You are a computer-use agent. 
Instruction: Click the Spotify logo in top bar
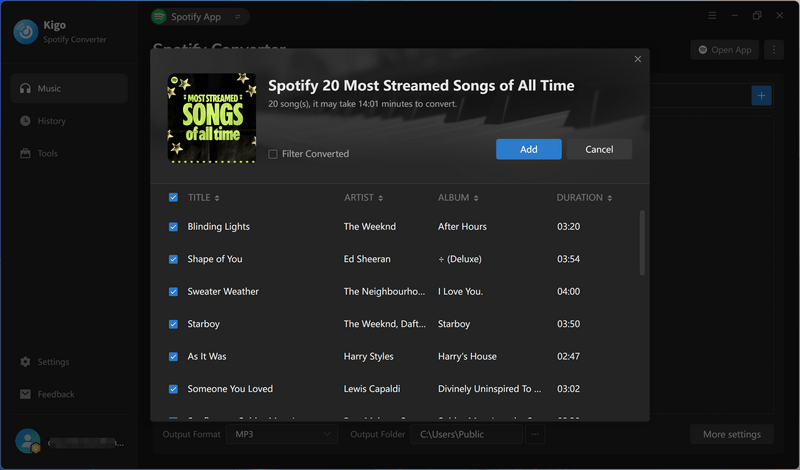point(159,17)
